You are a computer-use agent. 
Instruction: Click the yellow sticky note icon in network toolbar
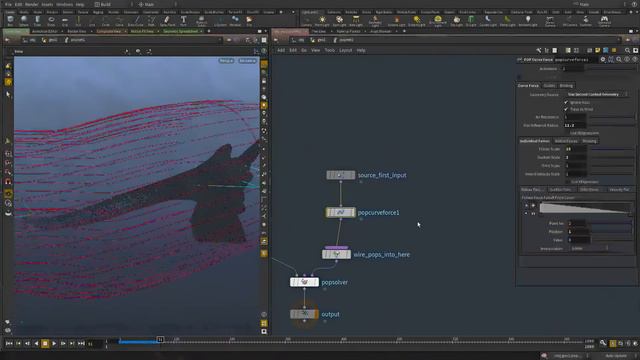597,50
